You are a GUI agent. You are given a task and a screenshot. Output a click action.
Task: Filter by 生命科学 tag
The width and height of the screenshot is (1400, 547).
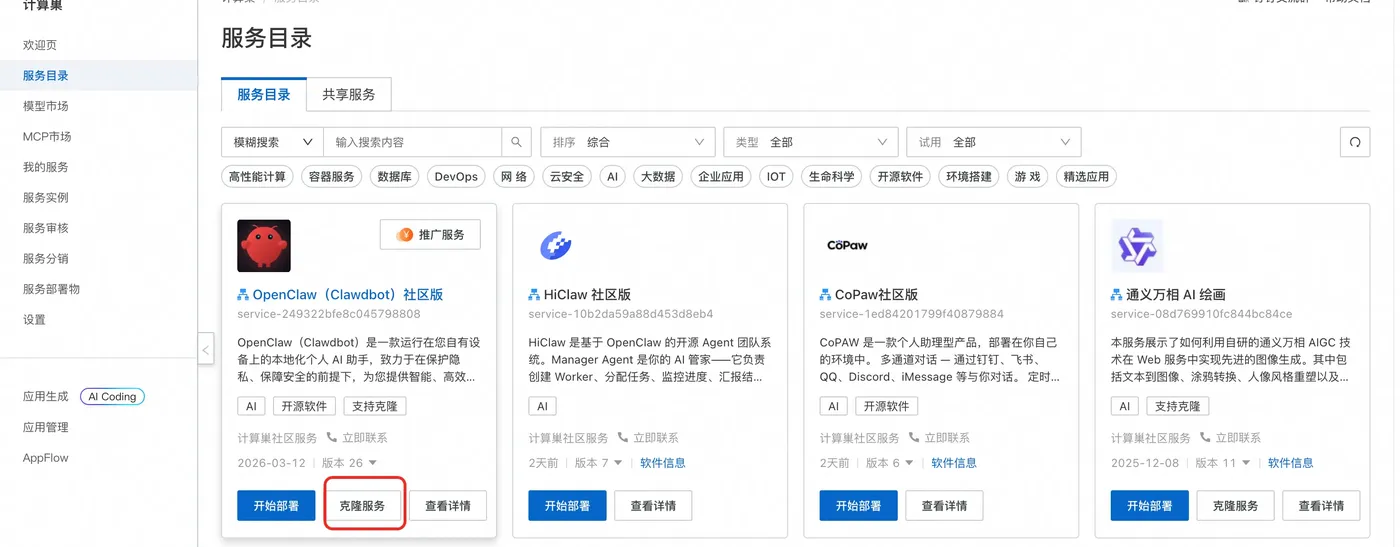pyautogui.click(x=832, y=177)
